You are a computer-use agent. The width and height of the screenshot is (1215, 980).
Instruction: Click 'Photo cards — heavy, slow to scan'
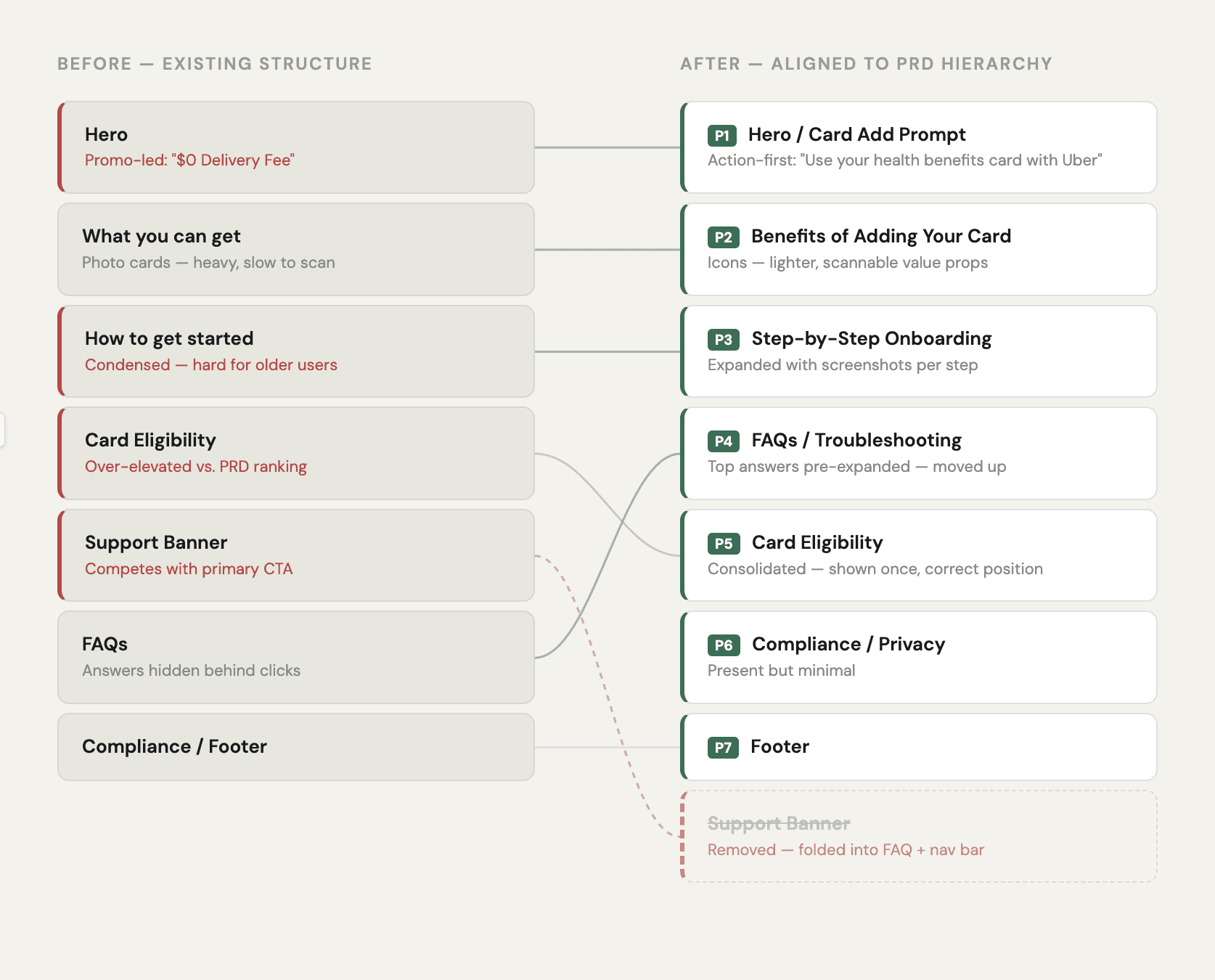208,262
